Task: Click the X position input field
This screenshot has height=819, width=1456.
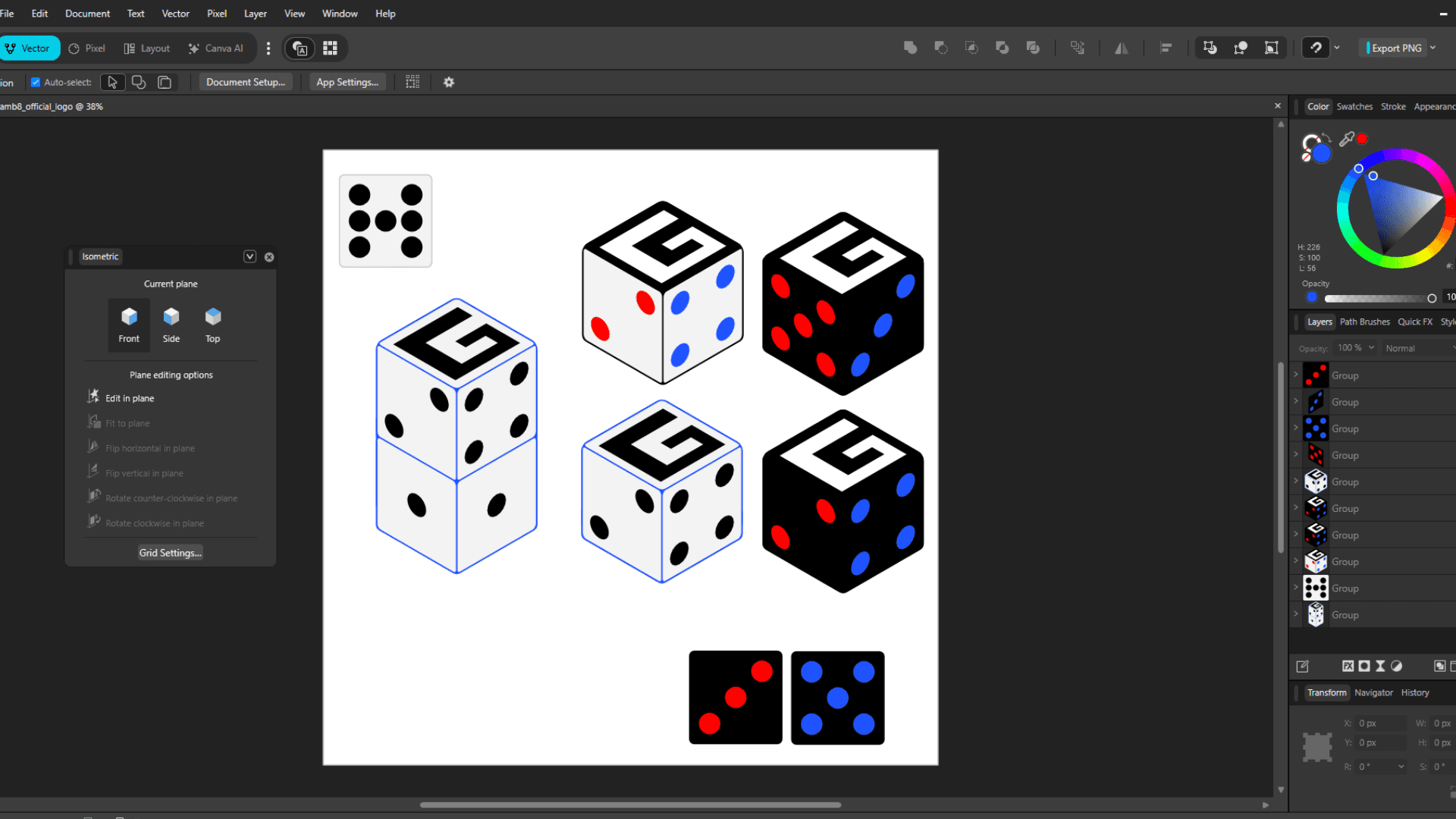Action: point(1380,723)
